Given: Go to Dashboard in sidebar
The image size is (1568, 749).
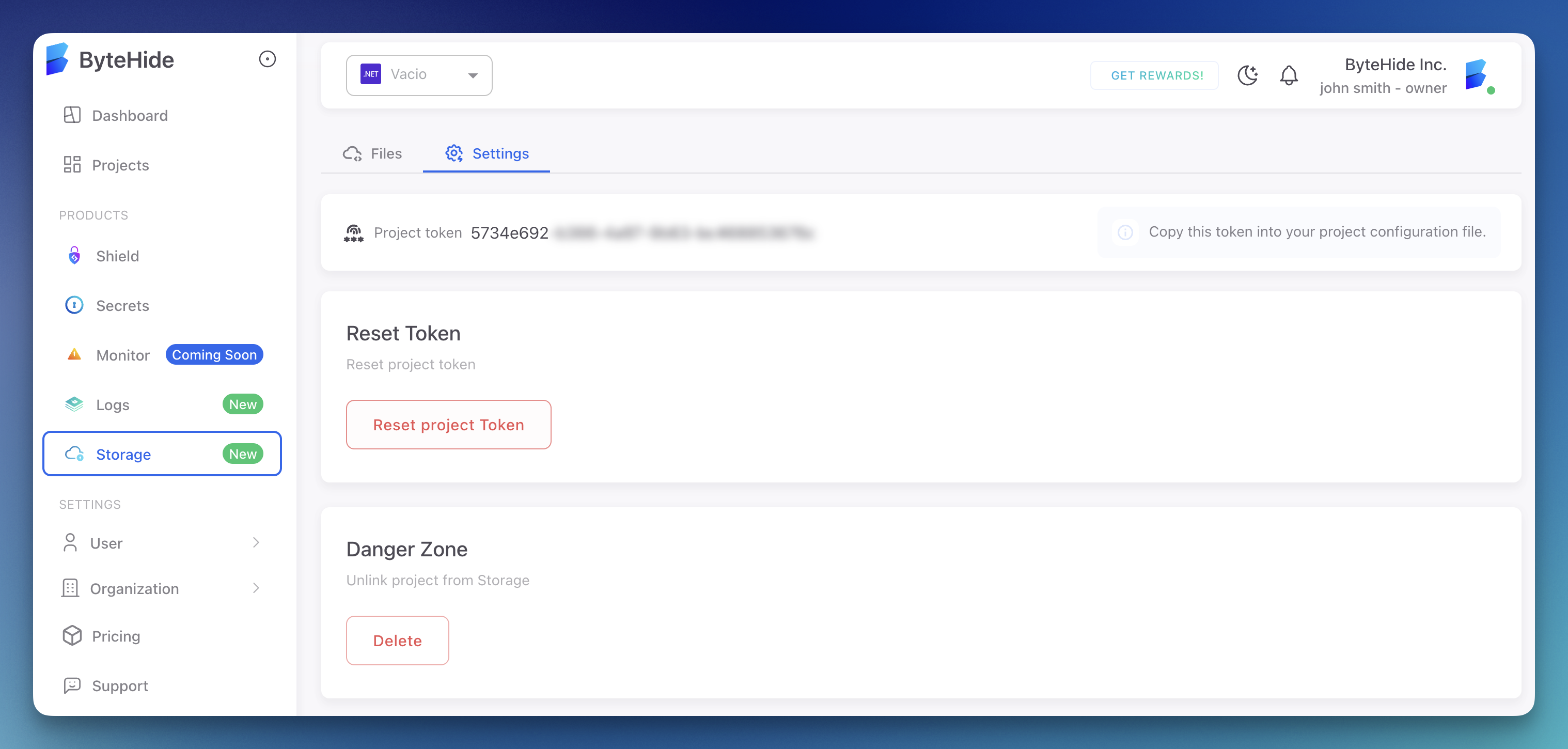Looking at the screenshot, I should pyautogui.click(x=129, y=115).
